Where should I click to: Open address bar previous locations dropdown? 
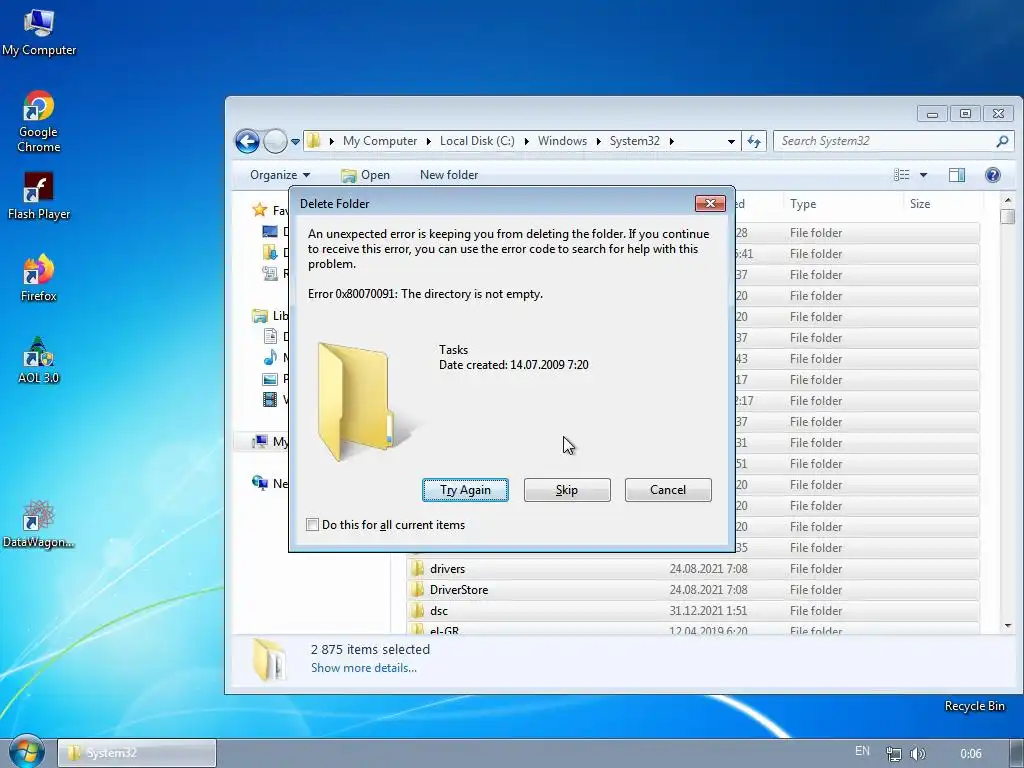(731, 141)
